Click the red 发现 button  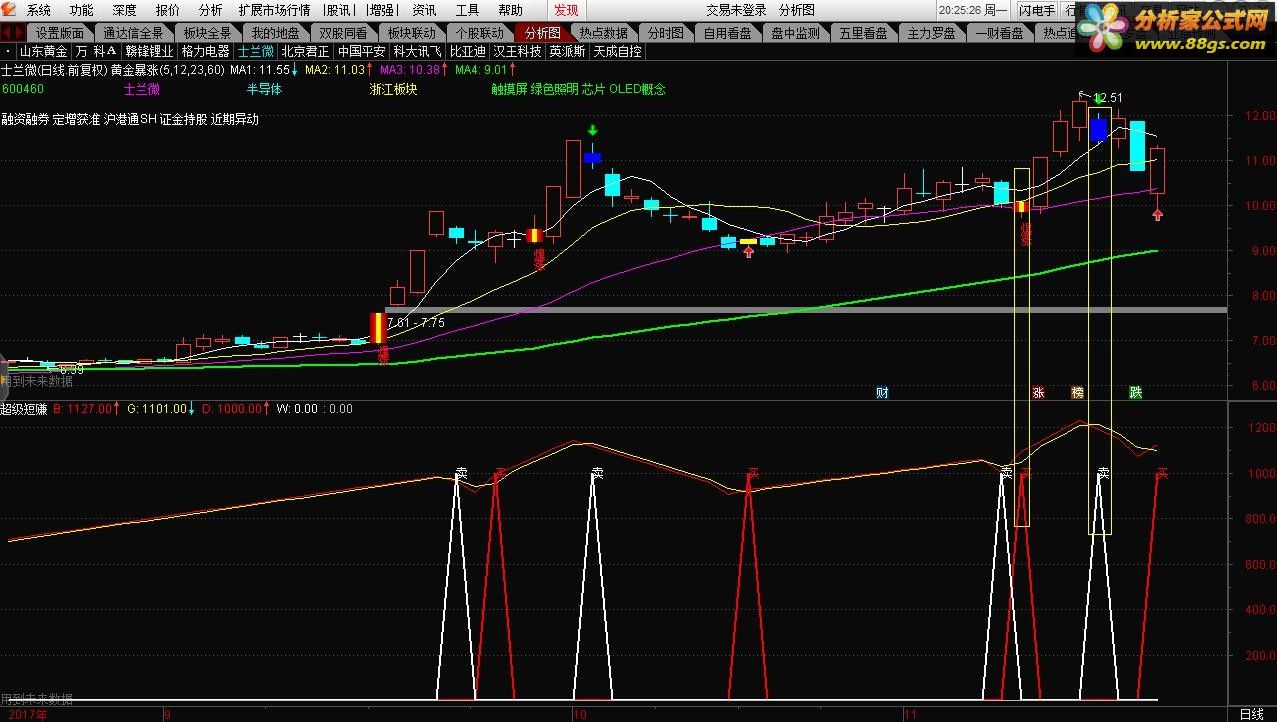click(x=566, y=10)
